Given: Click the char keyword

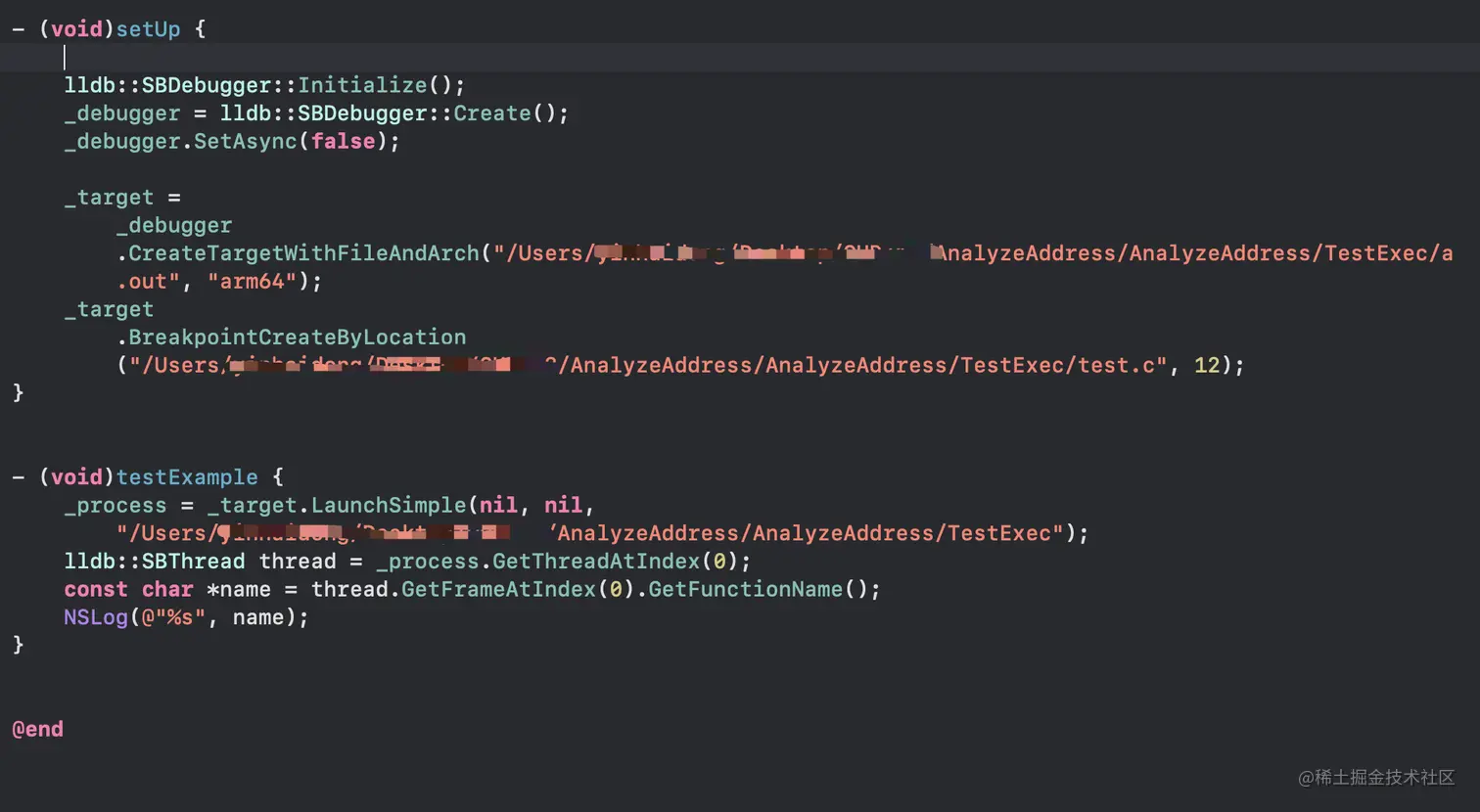Looking at the screenshot, I should (167, 590).
